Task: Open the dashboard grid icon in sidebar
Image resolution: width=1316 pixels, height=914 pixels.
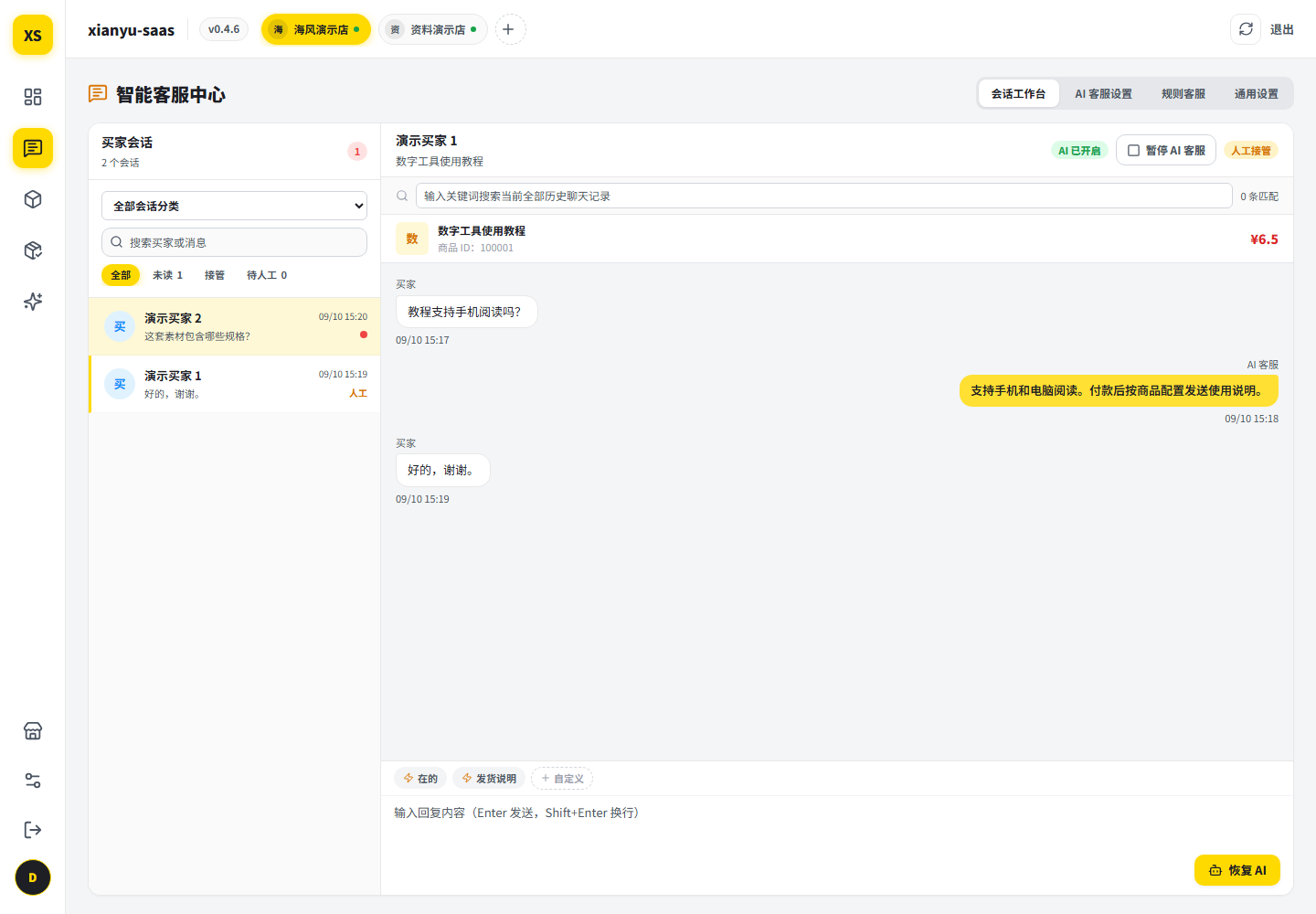Action: tap(33, 97)
